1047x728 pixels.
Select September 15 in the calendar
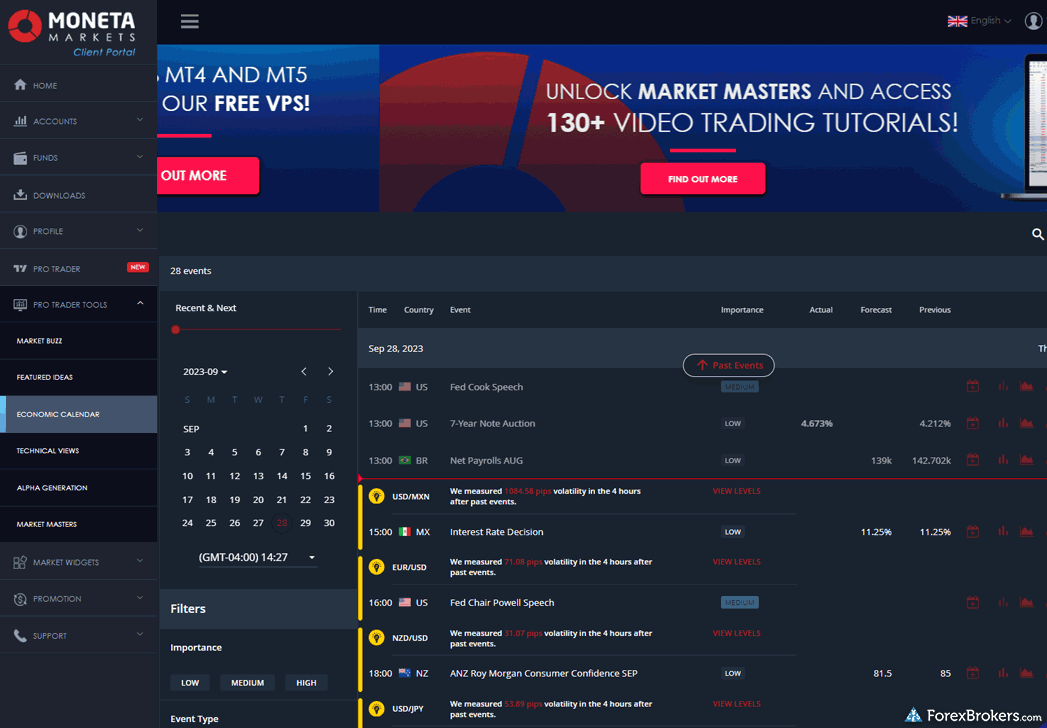[x=305, y=476]
